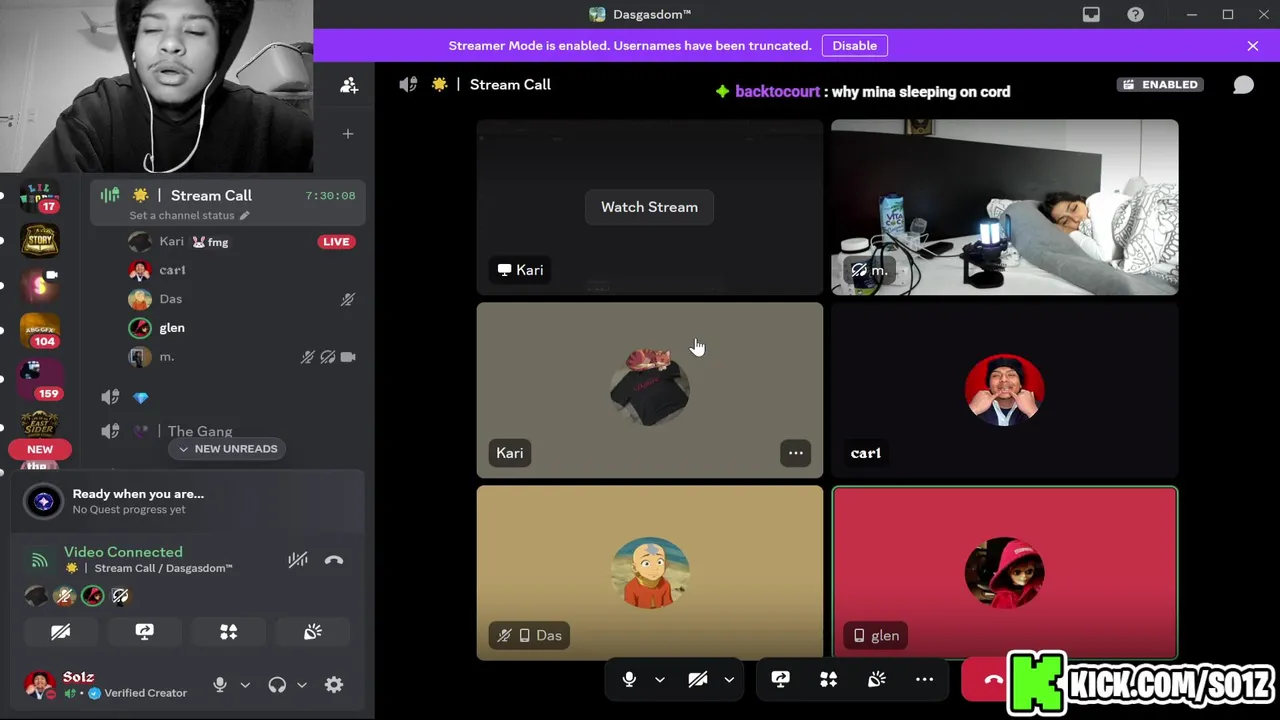Deafen with the headphones icon
Image resolution: width=1280 pixels, height=720 pixels.
click(x=277, y=685)
